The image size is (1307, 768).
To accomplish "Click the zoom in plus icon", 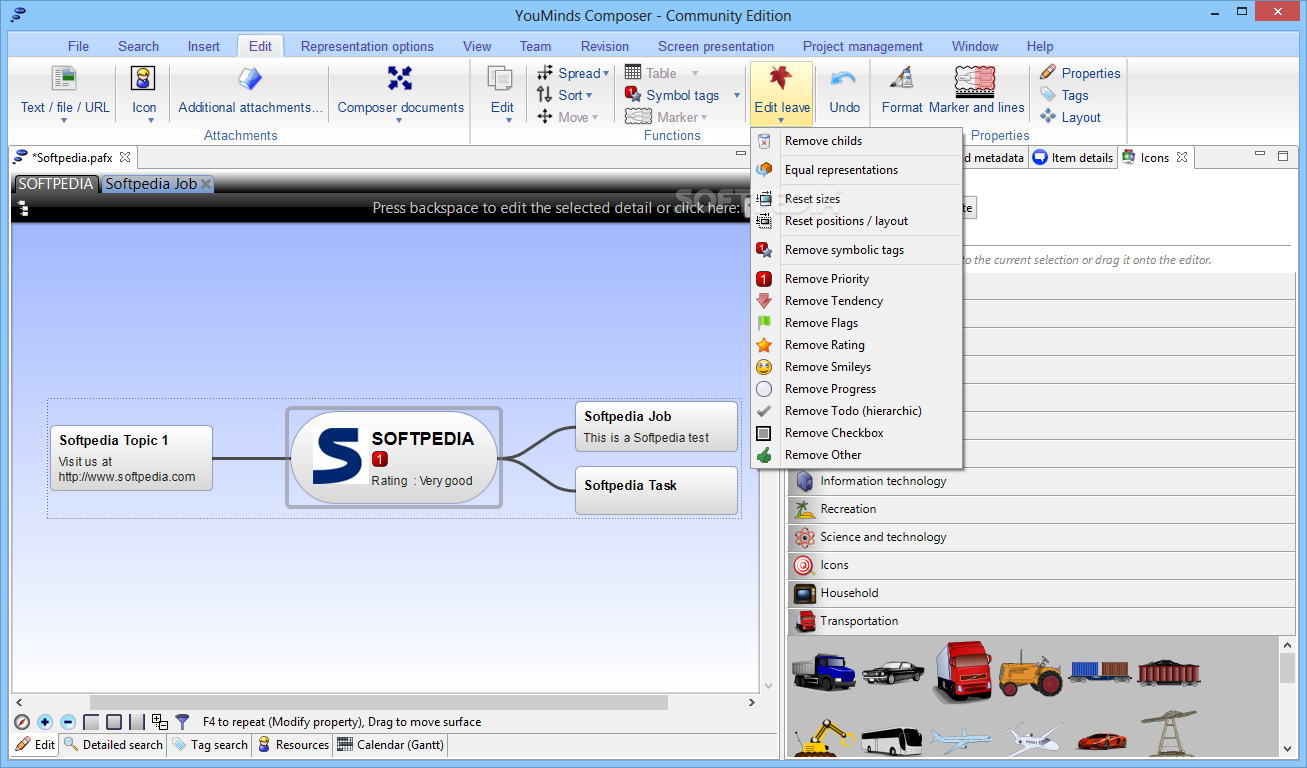I will [x=45, y=722].
